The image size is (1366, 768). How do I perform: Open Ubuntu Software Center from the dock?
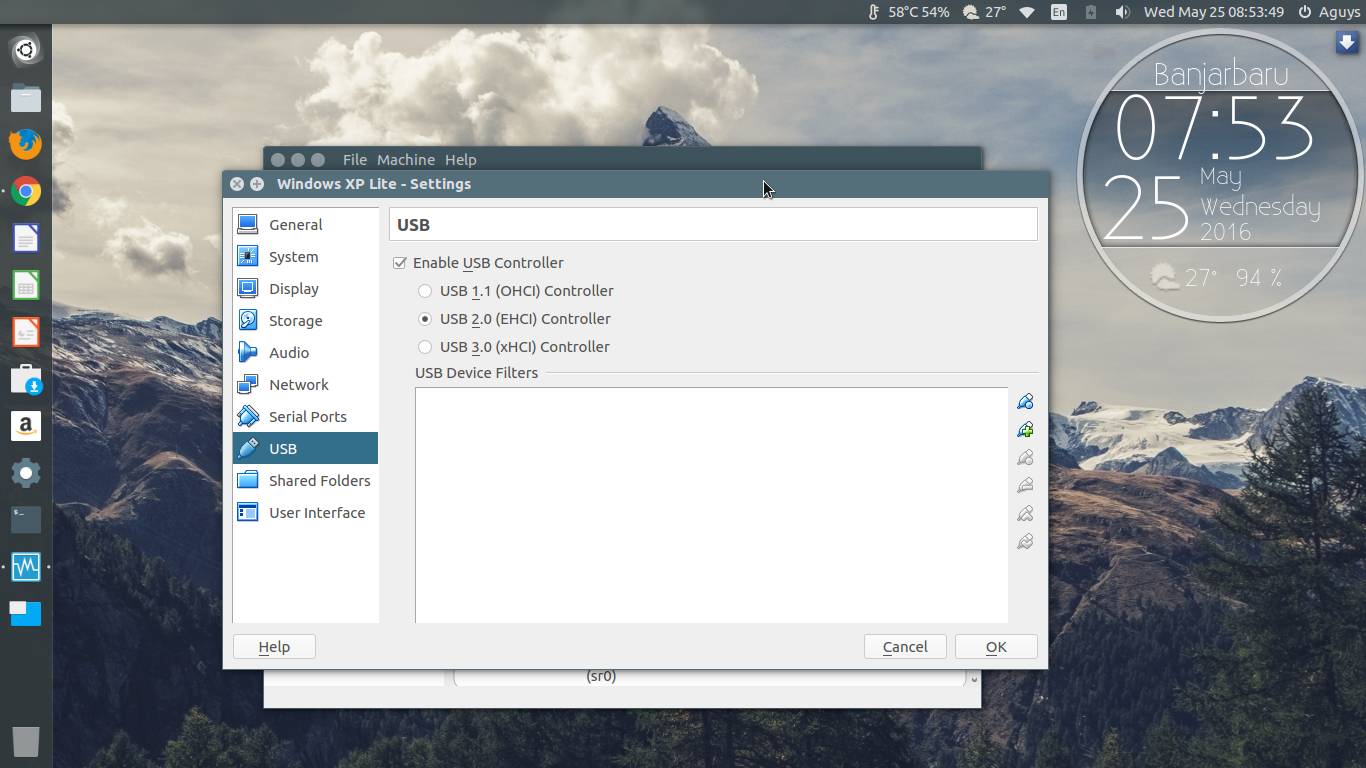point(26,379)
